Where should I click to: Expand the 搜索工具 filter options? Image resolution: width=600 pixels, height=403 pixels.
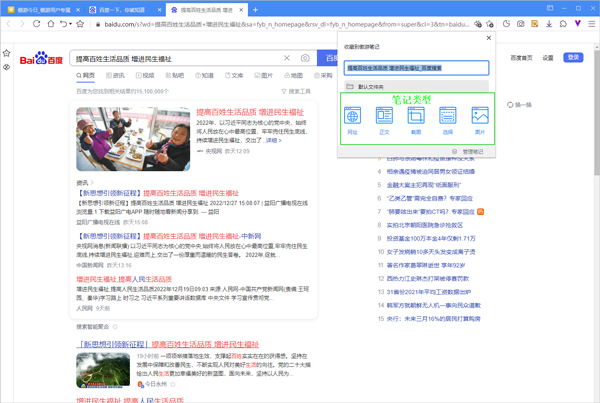coord(298,91)
